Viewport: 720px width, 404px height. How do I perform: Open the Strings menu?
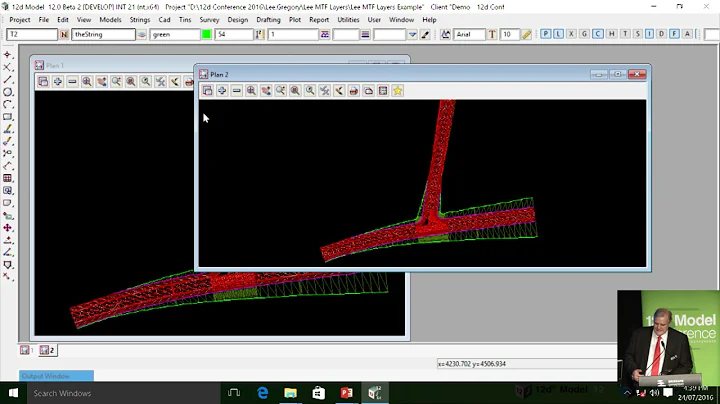pyautogui.click(x=140, y=20)
